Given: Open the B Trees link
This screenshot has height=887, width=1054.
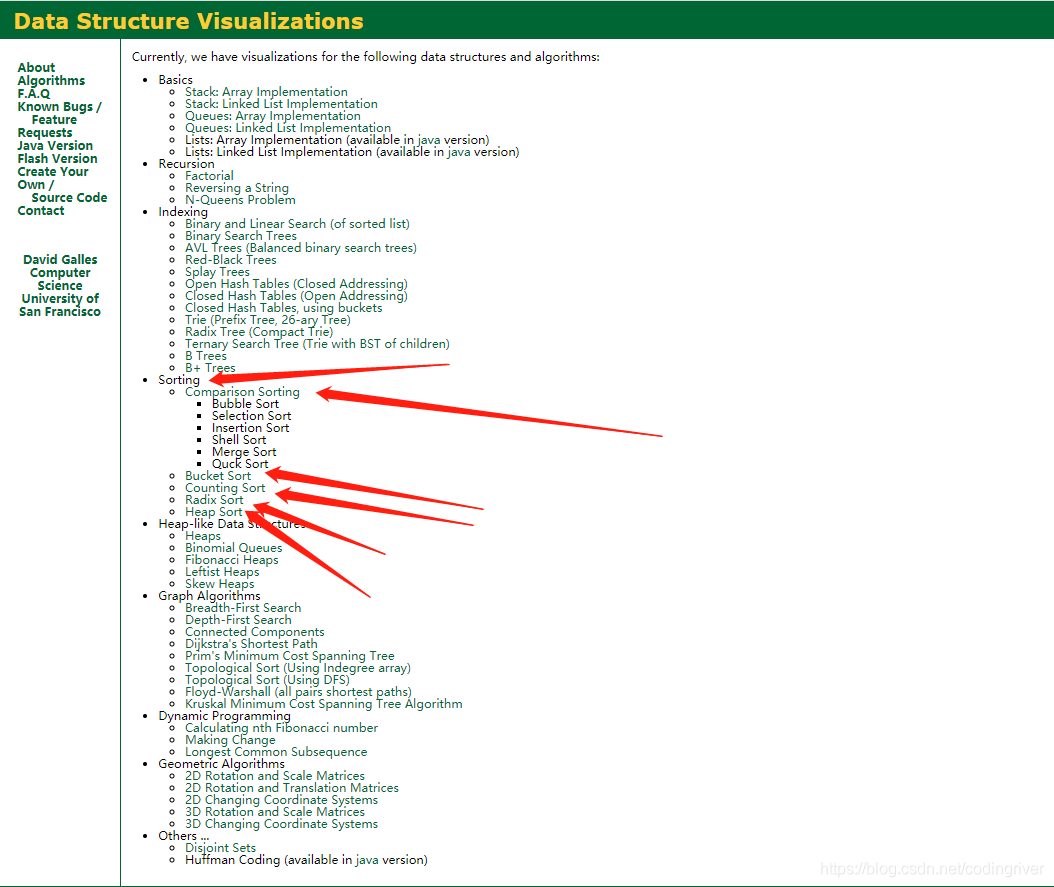Looking at the screenshot, I should [x=206, y=356].
